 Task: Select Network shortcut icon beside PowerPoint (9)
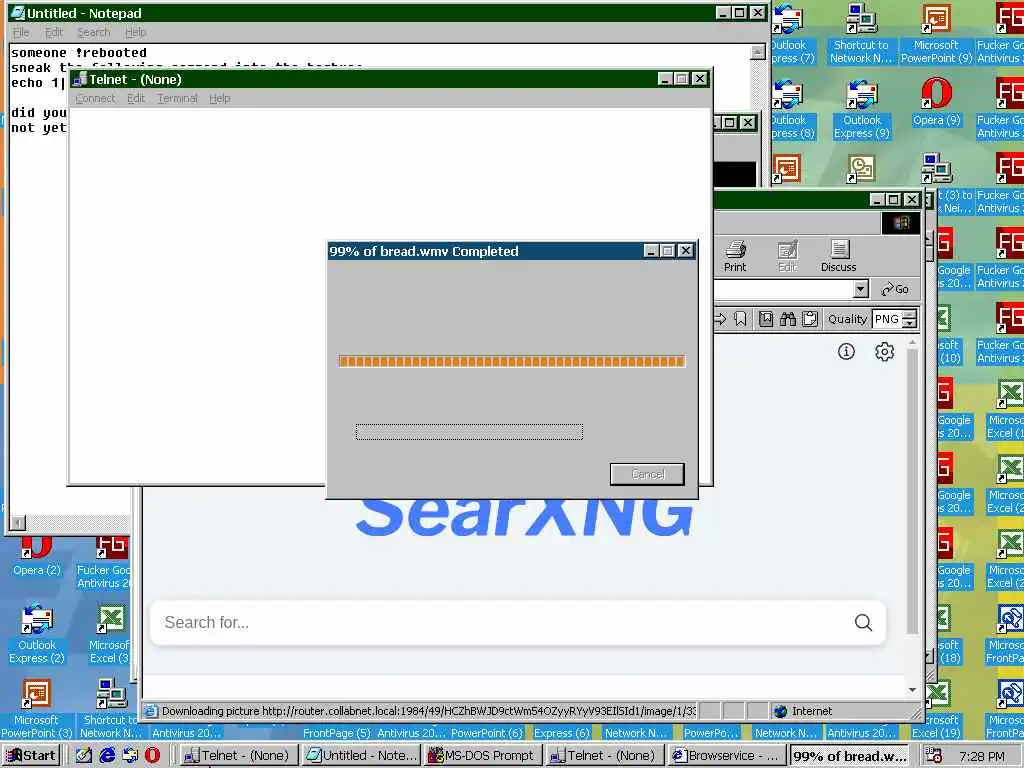861,34
